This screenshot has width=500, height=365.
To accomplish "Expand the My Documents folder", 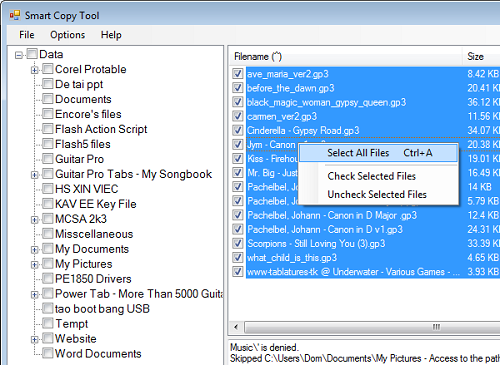I will 34,250.
